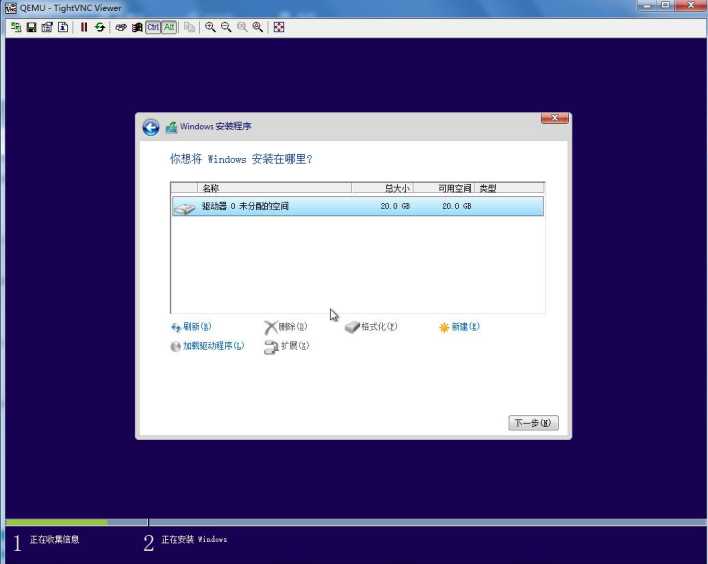Request screen refresh in TightVNC toolbar
Viewport: 708px width, 564px height.
[100, 27]
